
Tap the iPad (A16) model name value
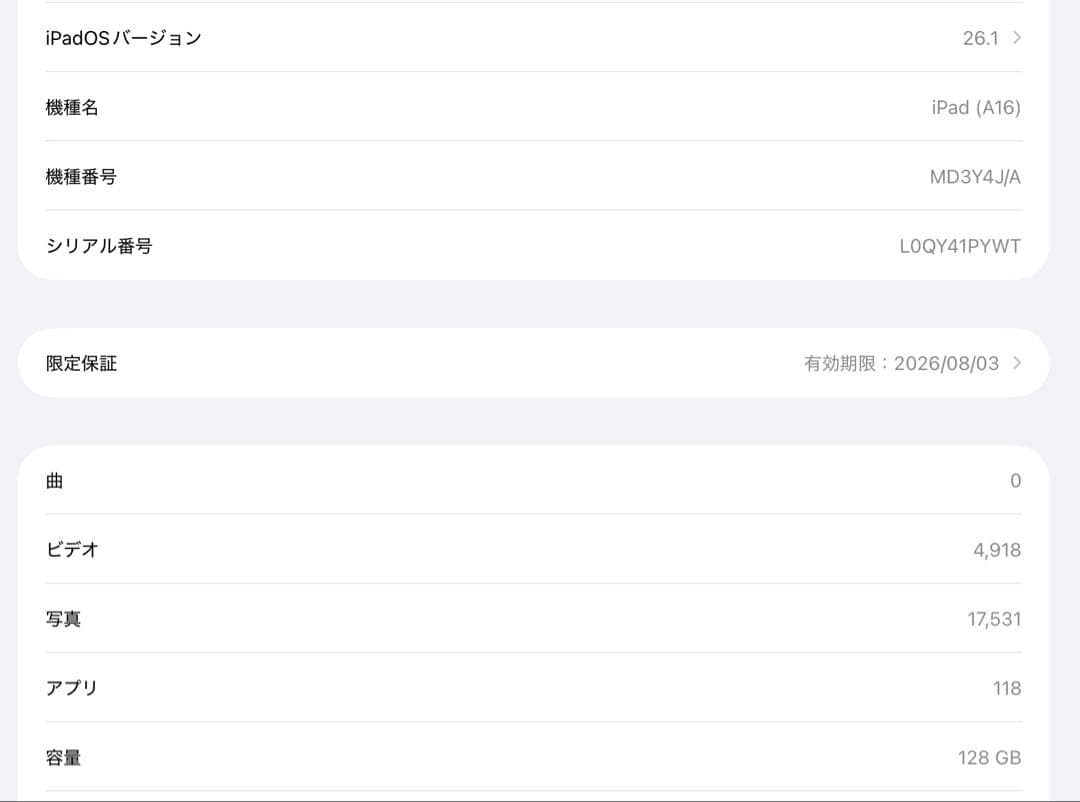(975, 107)
